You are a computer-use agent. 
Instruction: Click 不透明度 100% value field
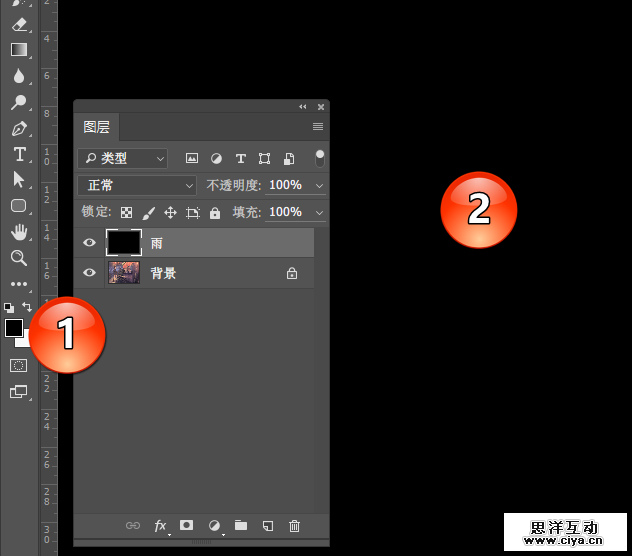[287, 185]
